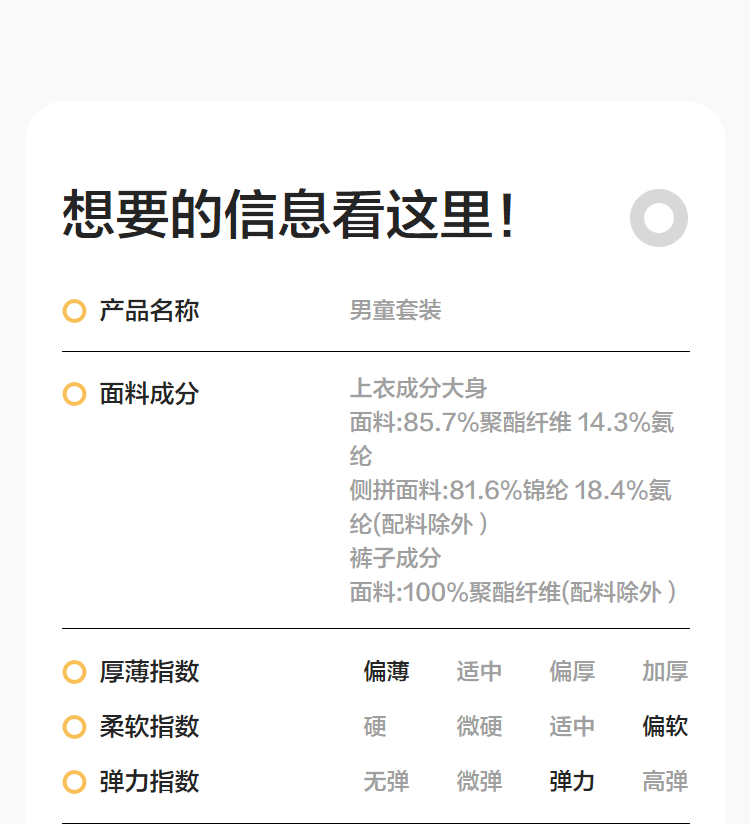750x824 pixels.
Task: Click the 产品名称 label
Action: [x=149, y=311]
